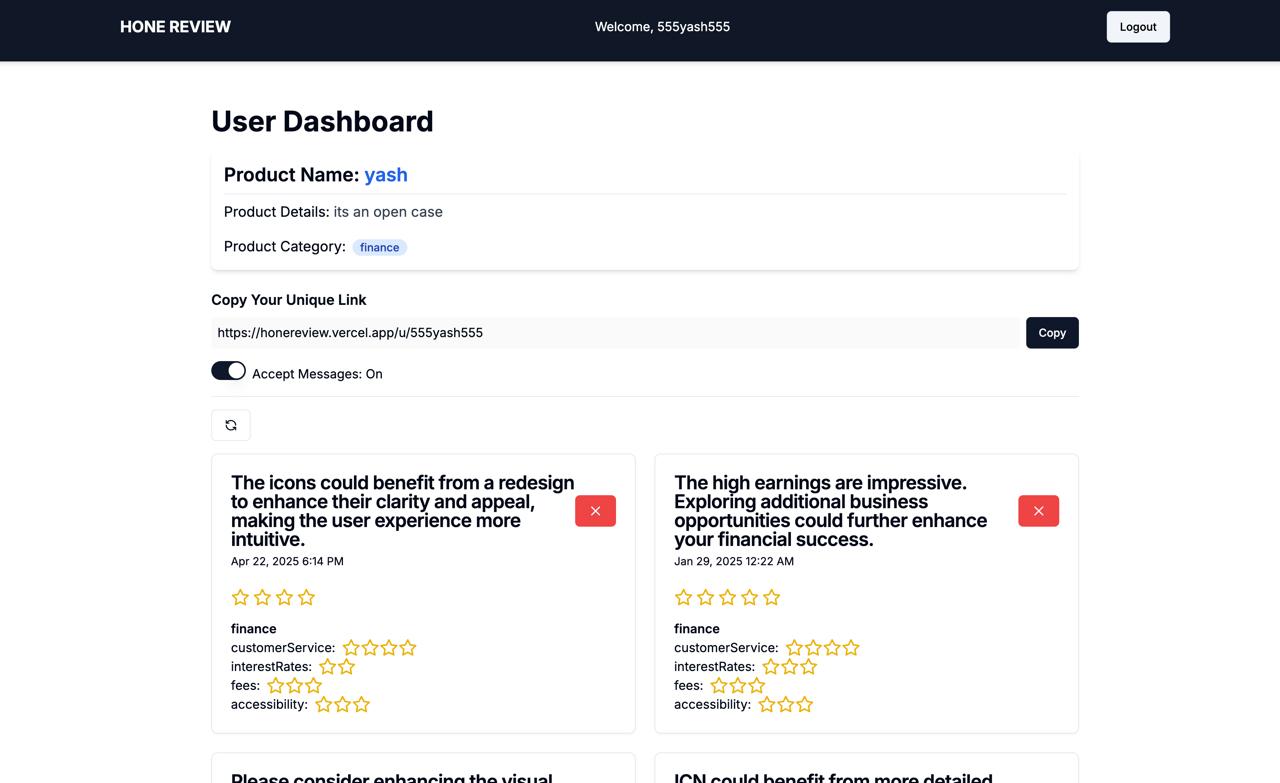Viewport: 1280px width, 783px height.
Task: Click the unique link URL field
Action: (x=615, y=333)
